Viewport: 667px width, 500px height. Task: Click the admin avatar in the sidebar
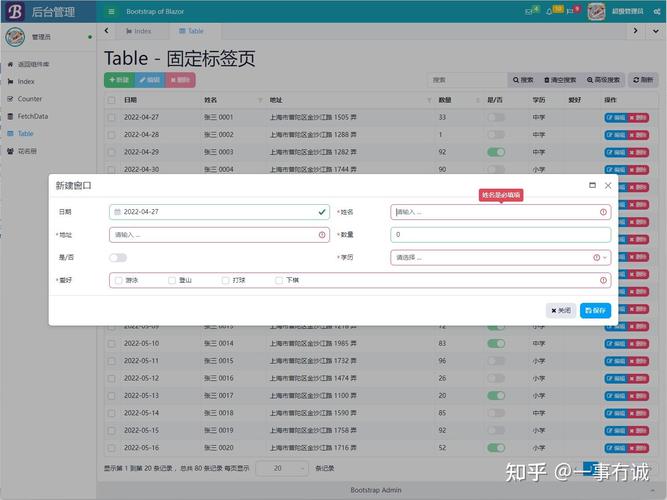(15, 37)
